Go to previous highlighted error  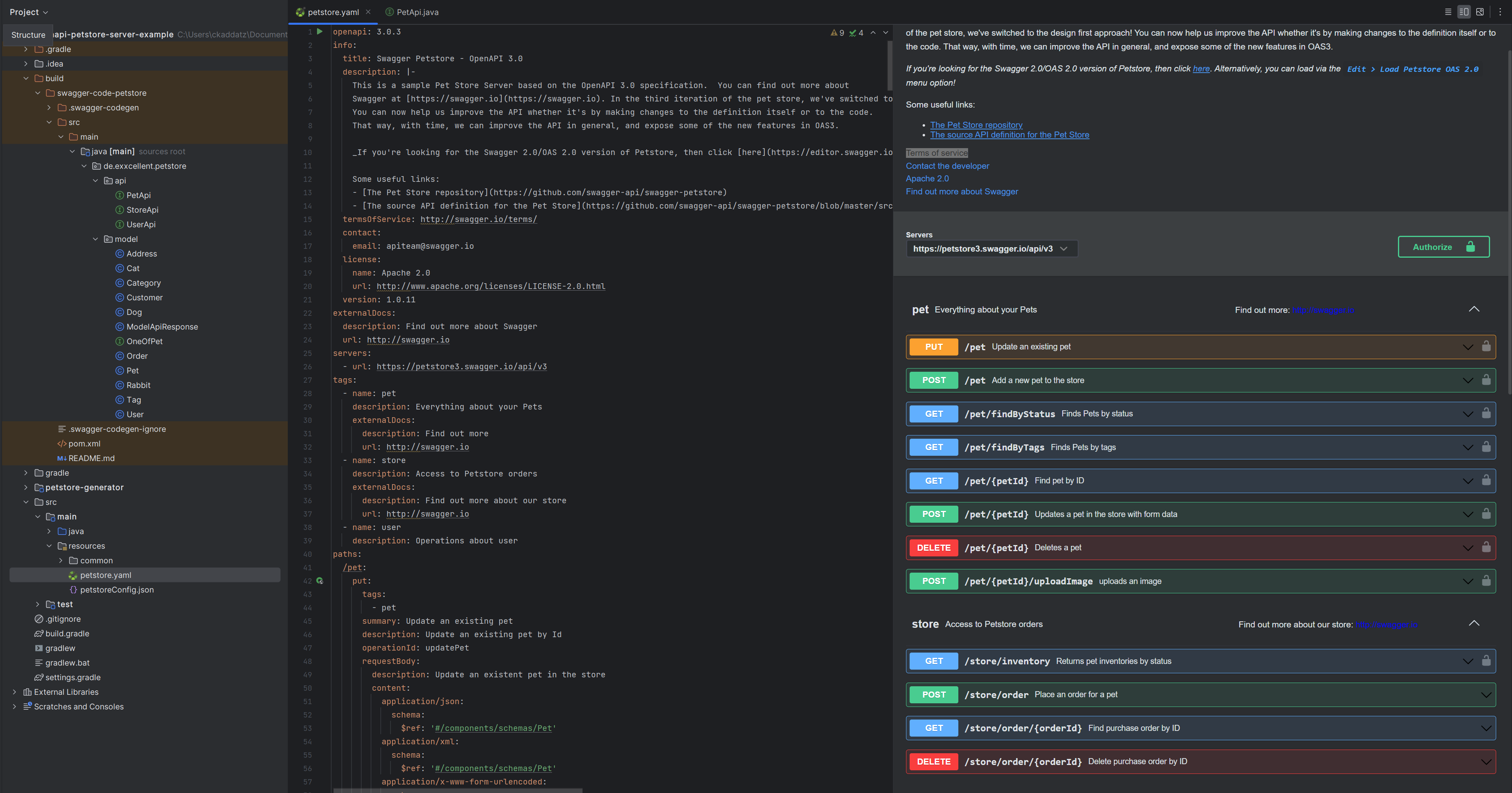tap(873, 33)
